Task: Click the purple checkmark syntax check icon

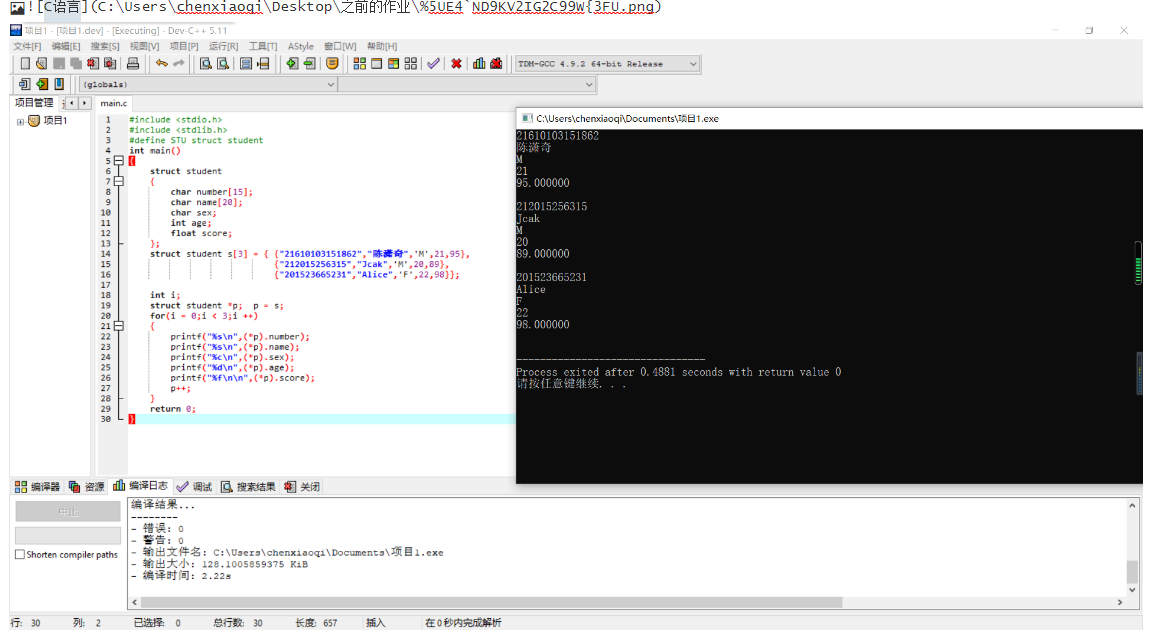Action: coord(433,64)
